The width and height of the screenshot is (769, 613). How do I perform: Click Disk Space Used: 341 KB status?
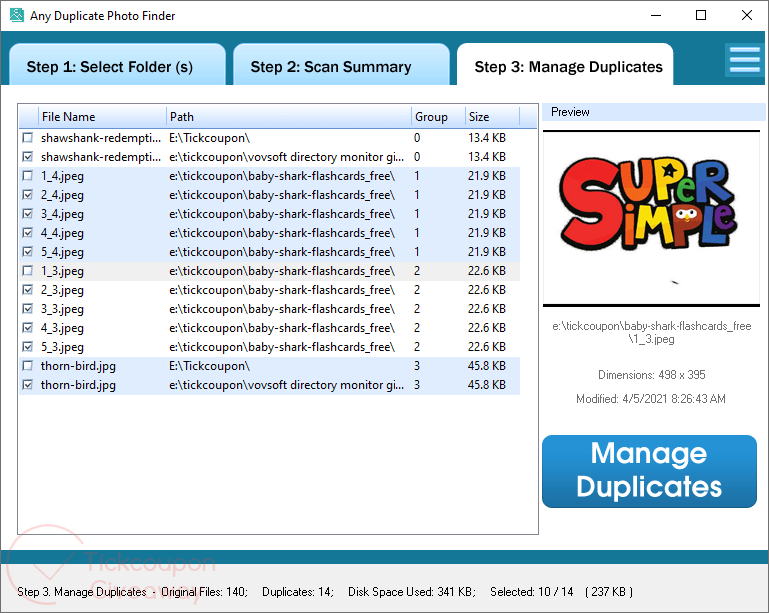point(412,592)
